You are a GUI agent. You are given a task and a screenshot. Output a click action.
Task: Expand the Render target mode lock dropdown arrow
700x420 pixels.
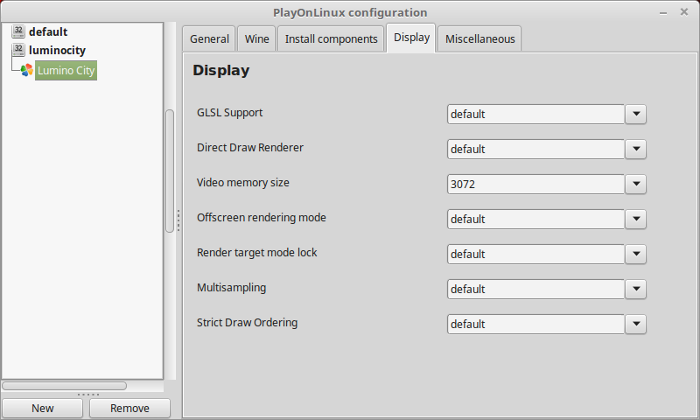[636, 254]
